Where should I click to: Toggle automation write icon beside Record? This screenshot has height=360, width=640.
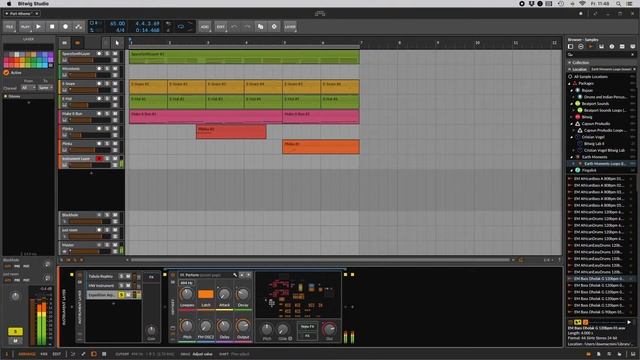(x=78, y=27)
